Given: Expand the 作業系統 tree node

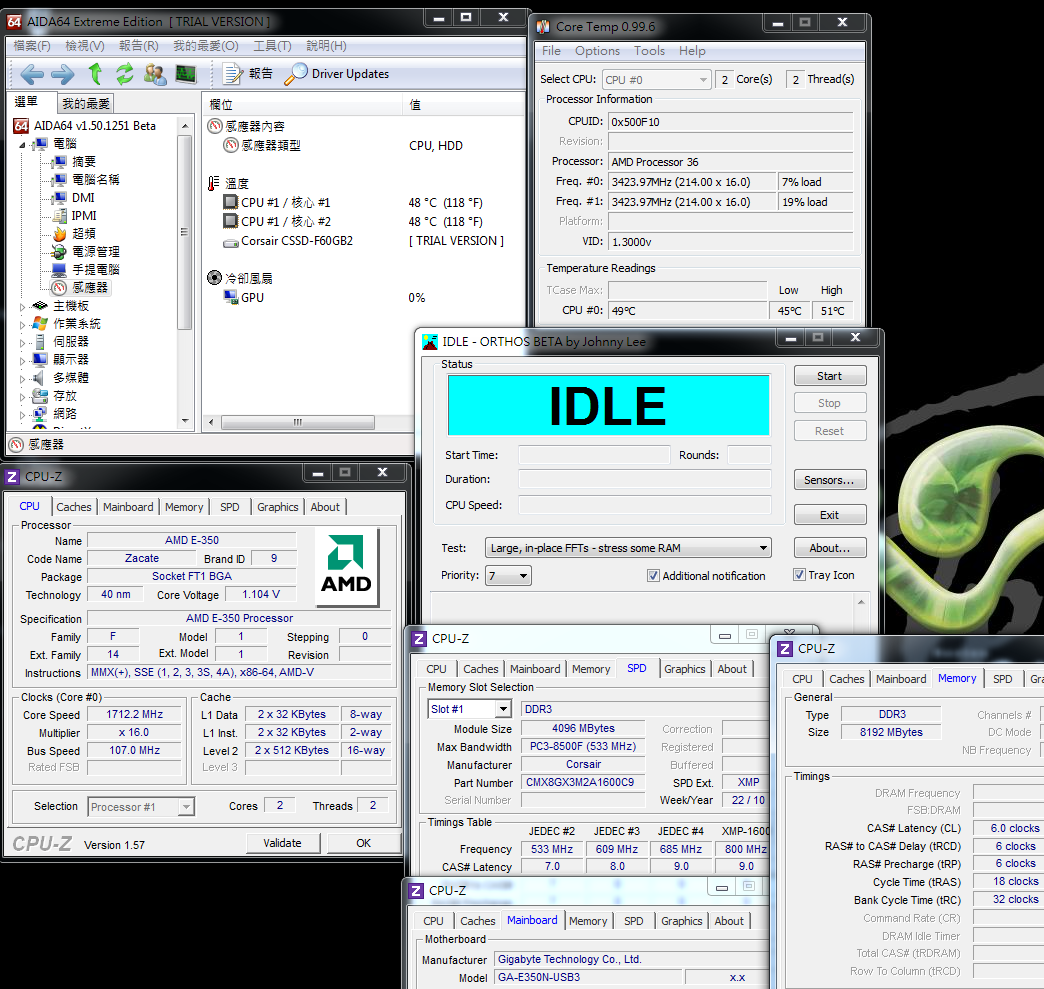Looking at the screenshot, I should [22, 325].
